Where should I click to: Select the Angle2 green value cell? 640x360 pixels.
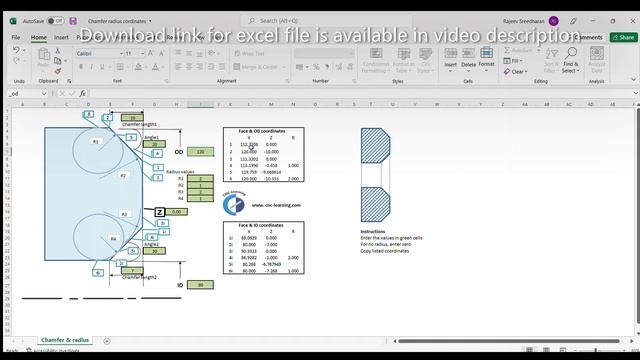click(154, 251)
